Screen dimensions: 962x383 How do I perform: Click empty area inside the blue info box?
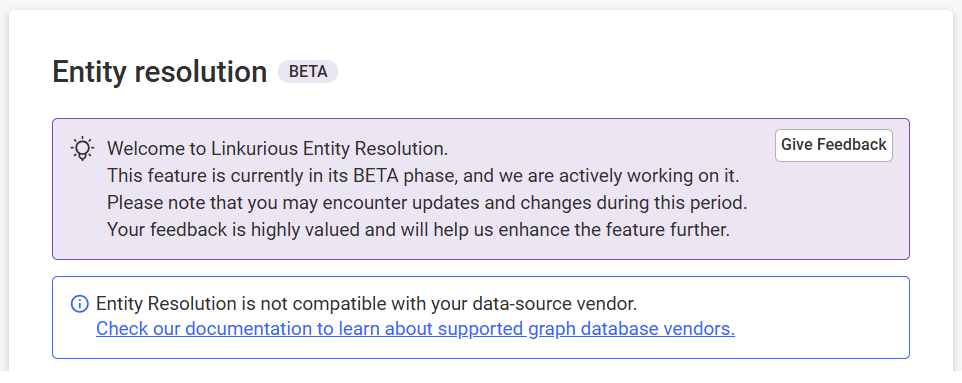(x=816, y=318)
